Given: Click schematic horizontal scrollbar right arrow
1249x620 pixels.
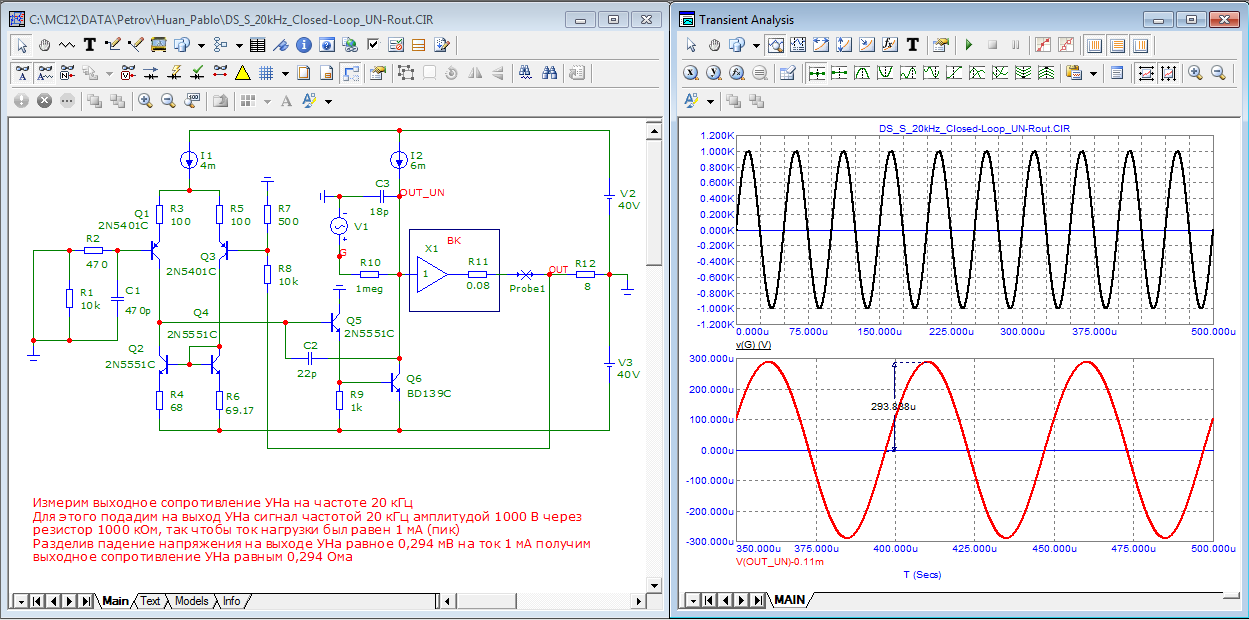Looking at the screenshot, I should click(639, 601).
